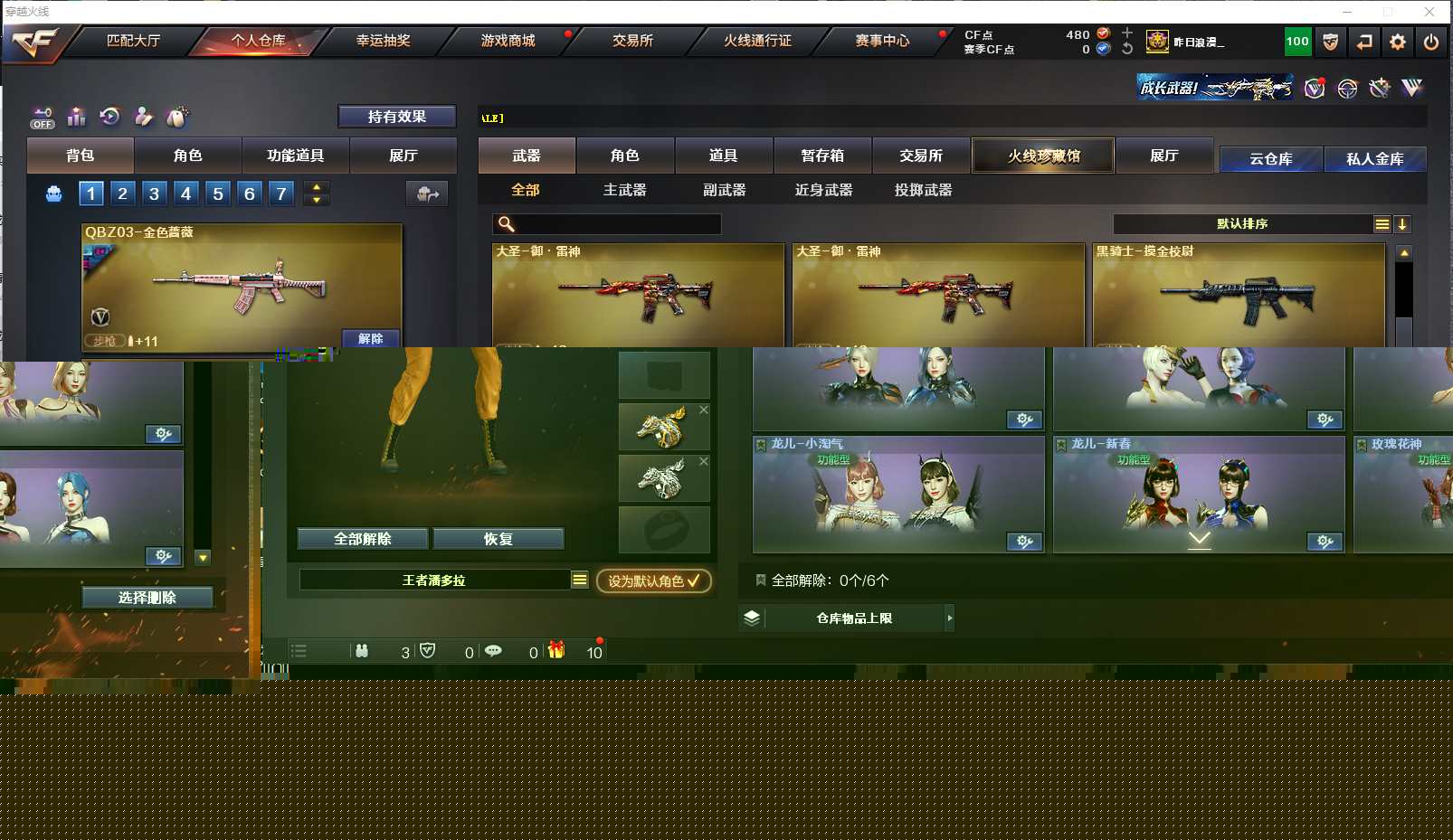Open the 火线通行证 top tab

pyautogui.click(x=758, y=41)
